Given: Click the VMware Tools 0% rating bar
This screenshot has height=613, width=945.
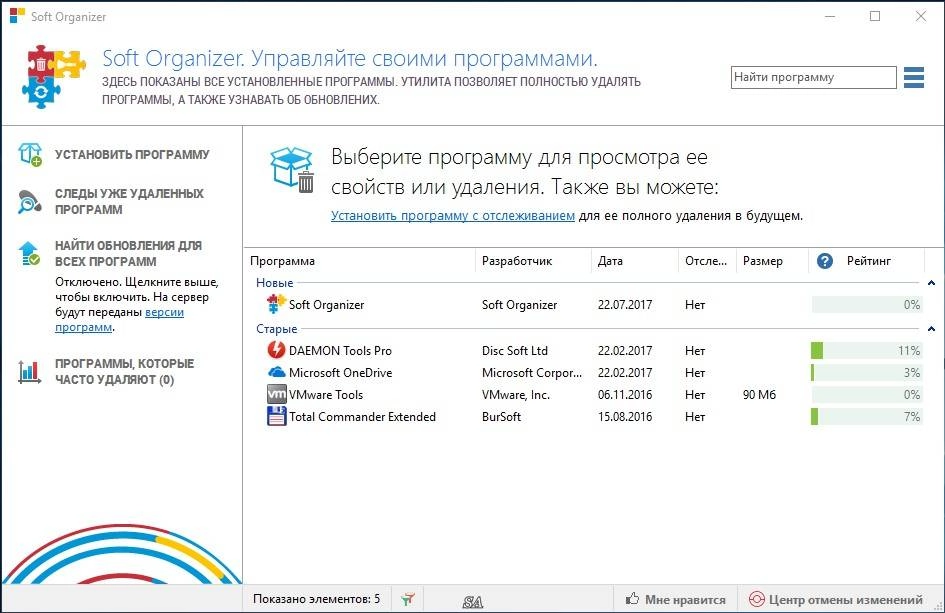Looking at the screenshot, I should [x=867, y=395].
